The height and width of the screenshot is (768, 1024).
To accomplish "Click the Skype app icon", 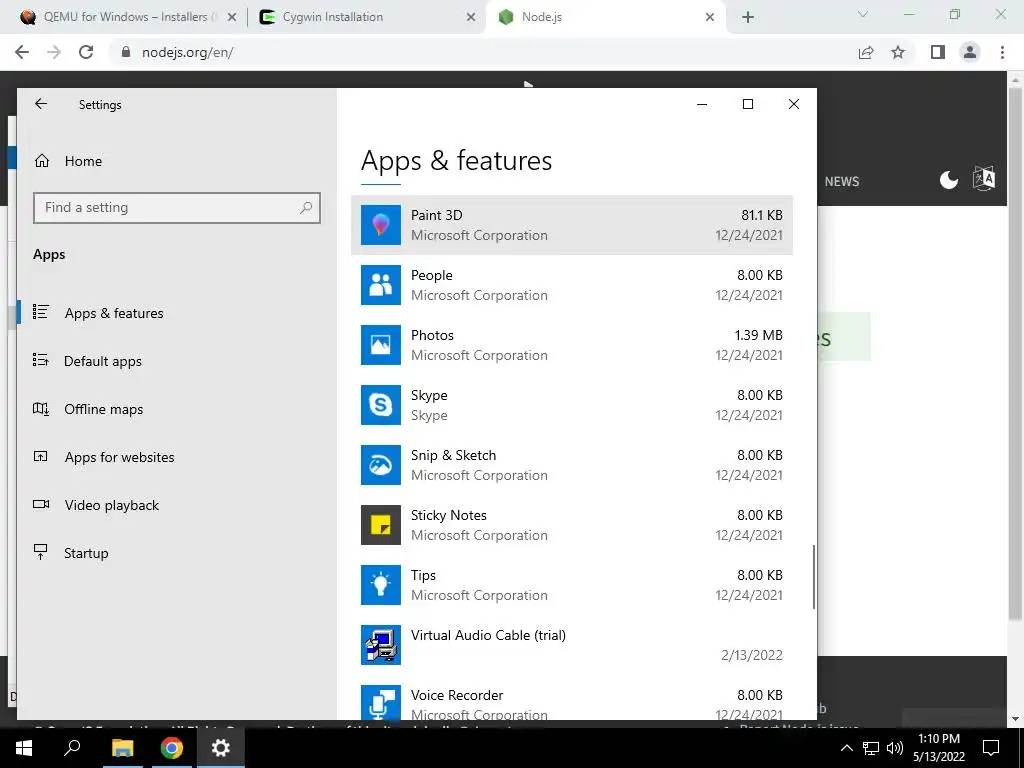I will pos(381,405).
